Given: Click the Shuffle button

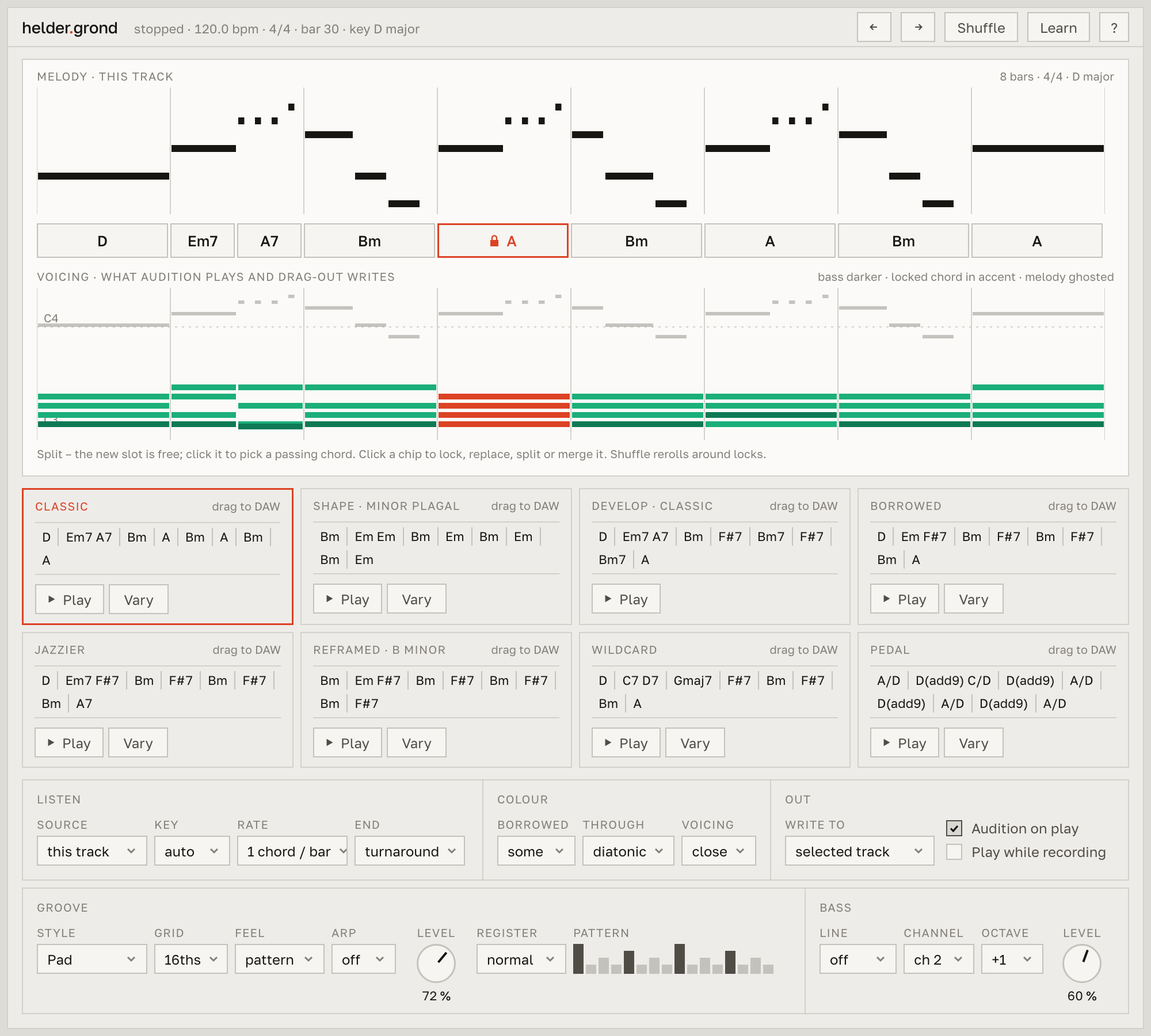Looking at the screenshot, I should (981, 28).
